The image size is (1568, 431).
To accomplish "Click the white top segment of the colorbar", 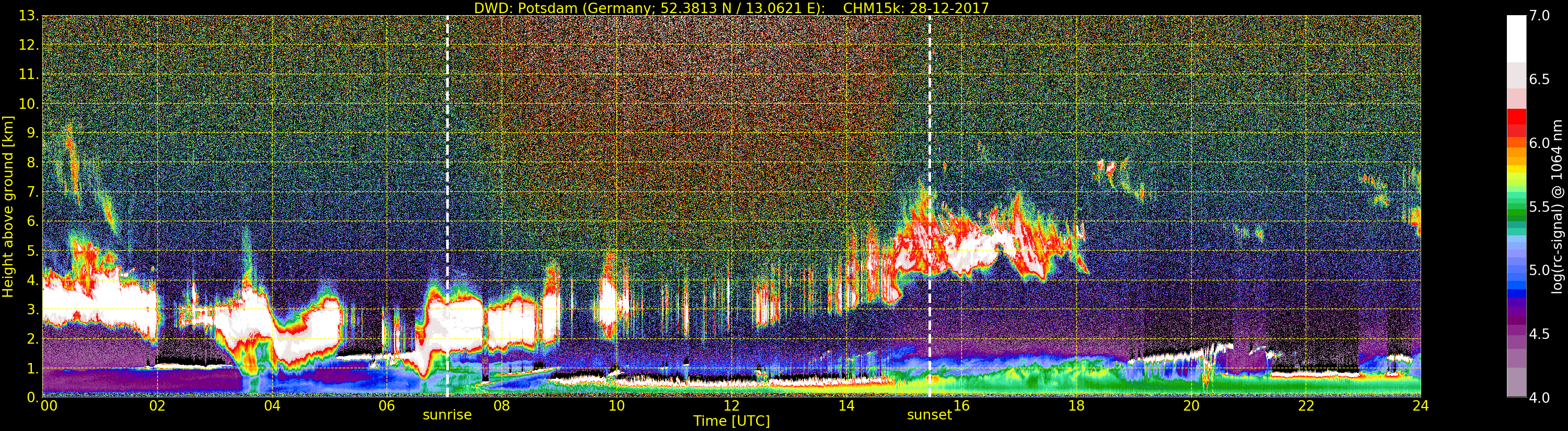I will click(1516, 38).
